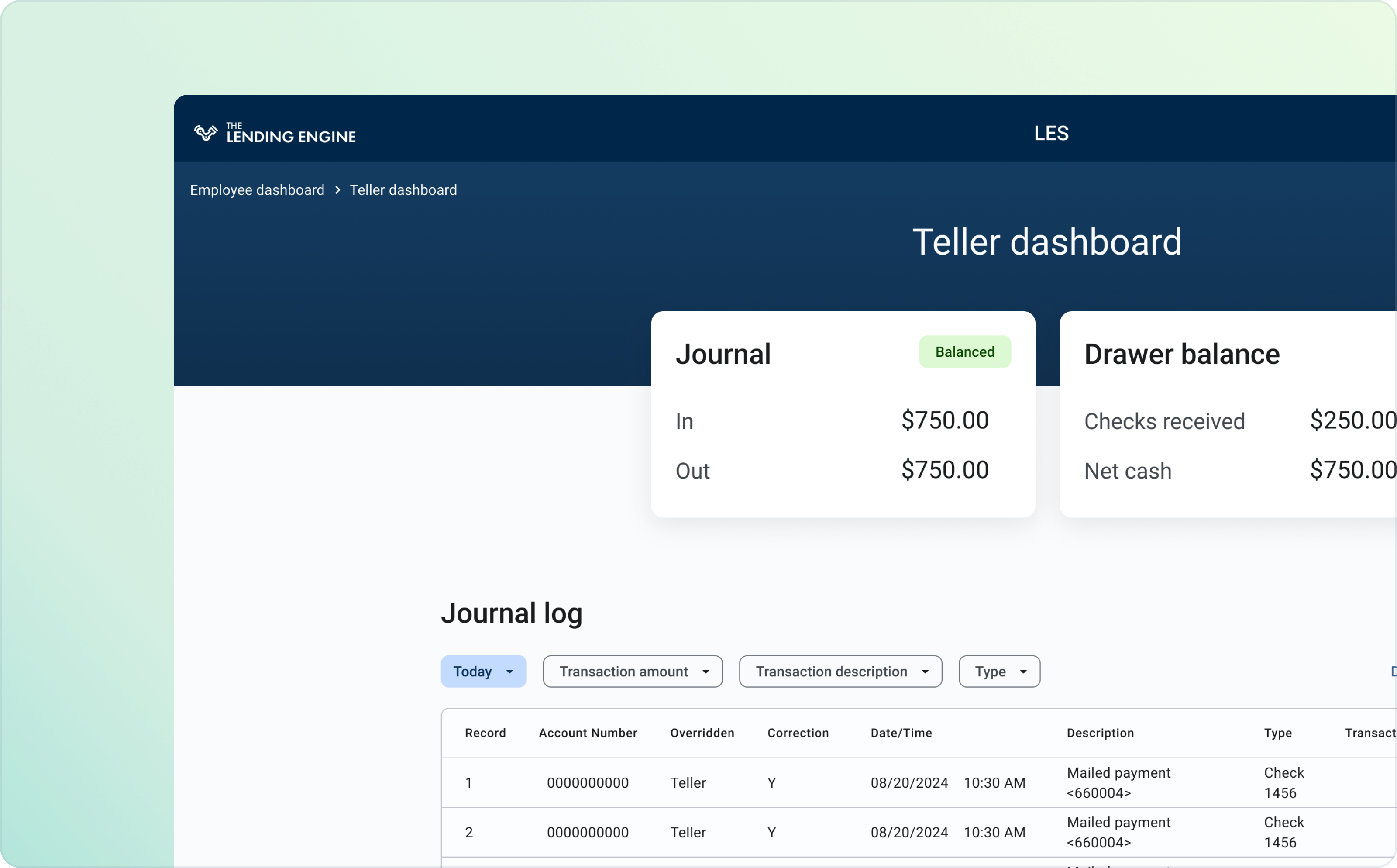Click the blue button at the table's right edge

coord(1394,672)
